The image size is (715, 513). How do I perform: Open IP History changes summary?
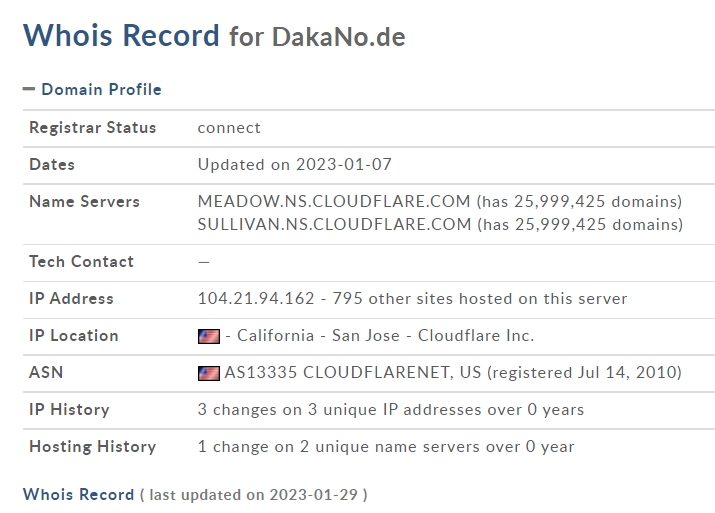[x=391, y=409]
